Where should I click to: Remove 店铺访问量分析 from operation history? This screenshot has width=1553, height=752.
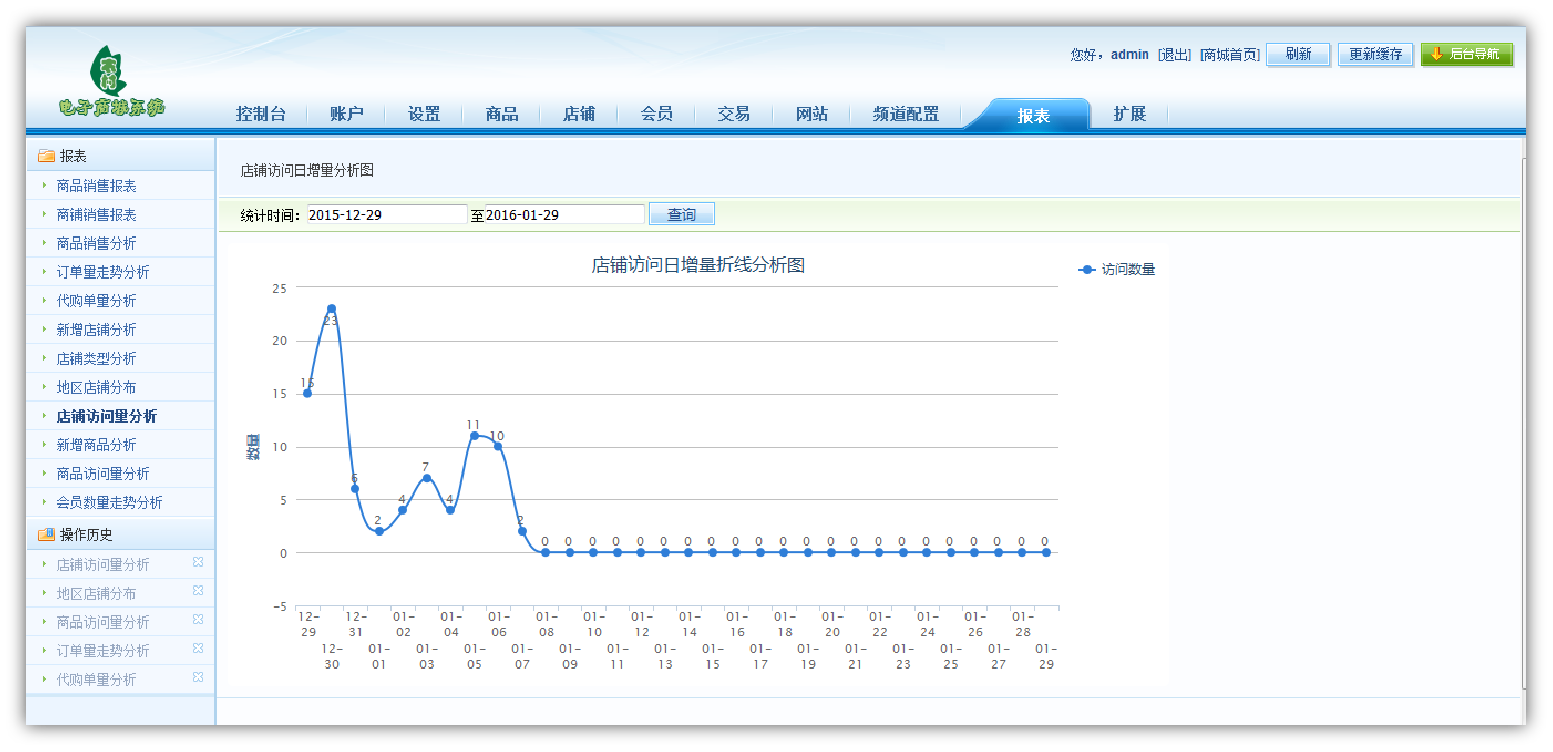197,562
